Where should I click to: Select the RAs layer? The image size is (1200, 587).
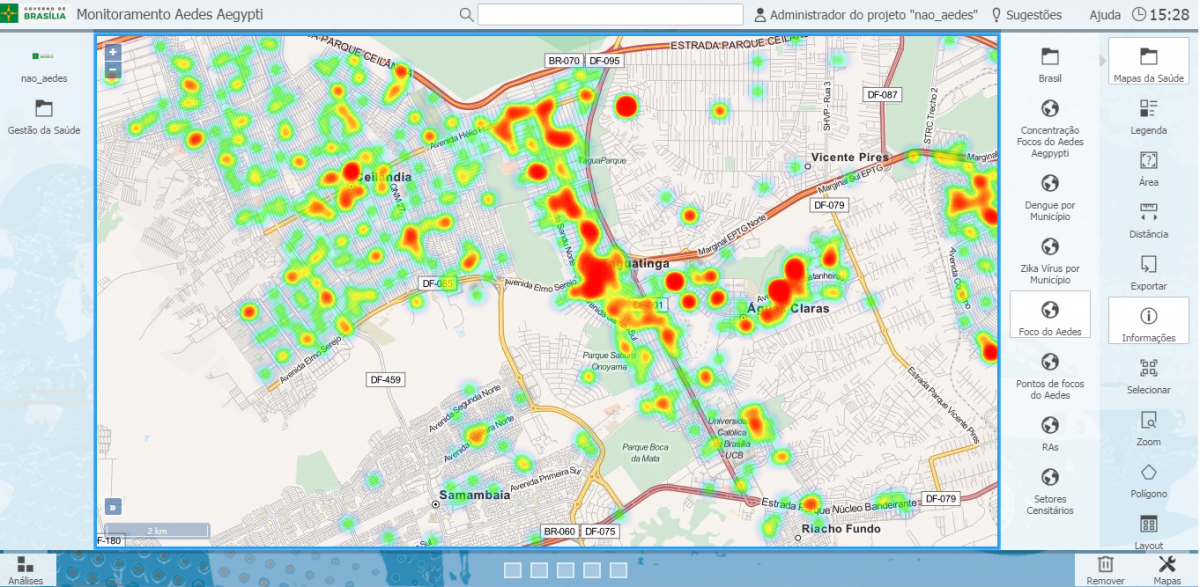point(1050,434)
